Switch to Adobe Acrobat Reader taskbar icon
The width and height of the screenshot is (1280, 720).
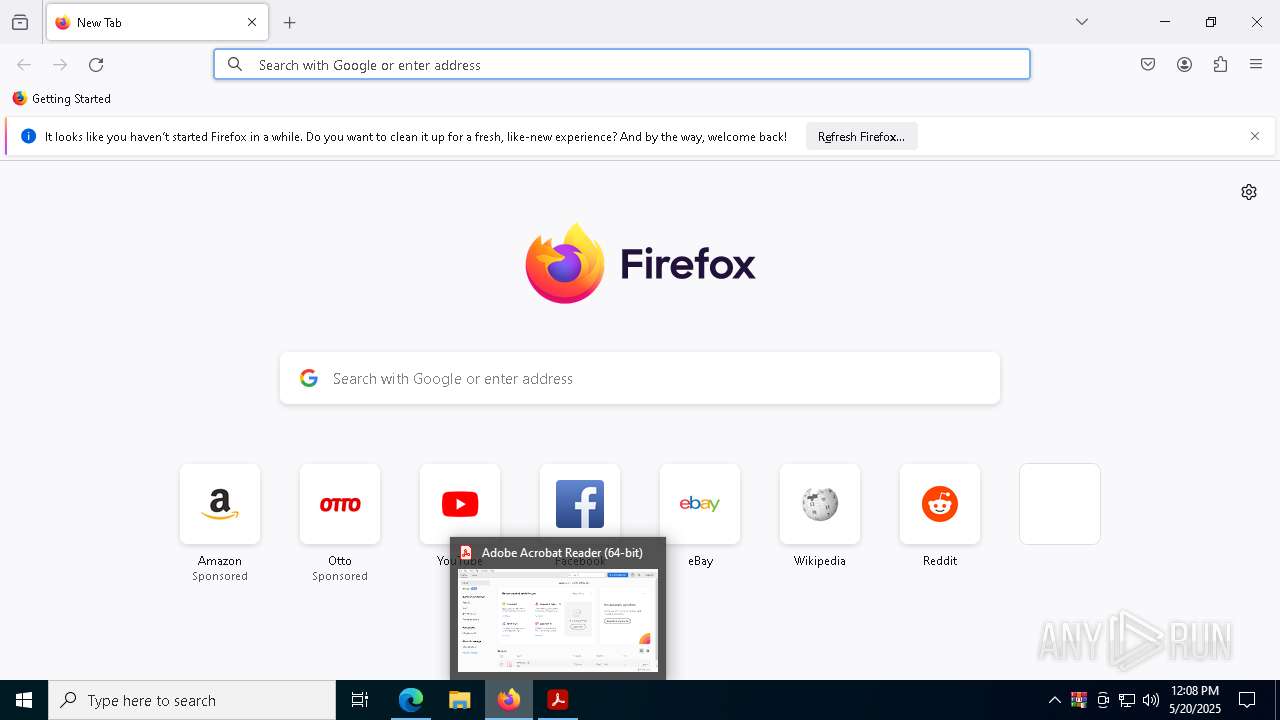(558, 700)
